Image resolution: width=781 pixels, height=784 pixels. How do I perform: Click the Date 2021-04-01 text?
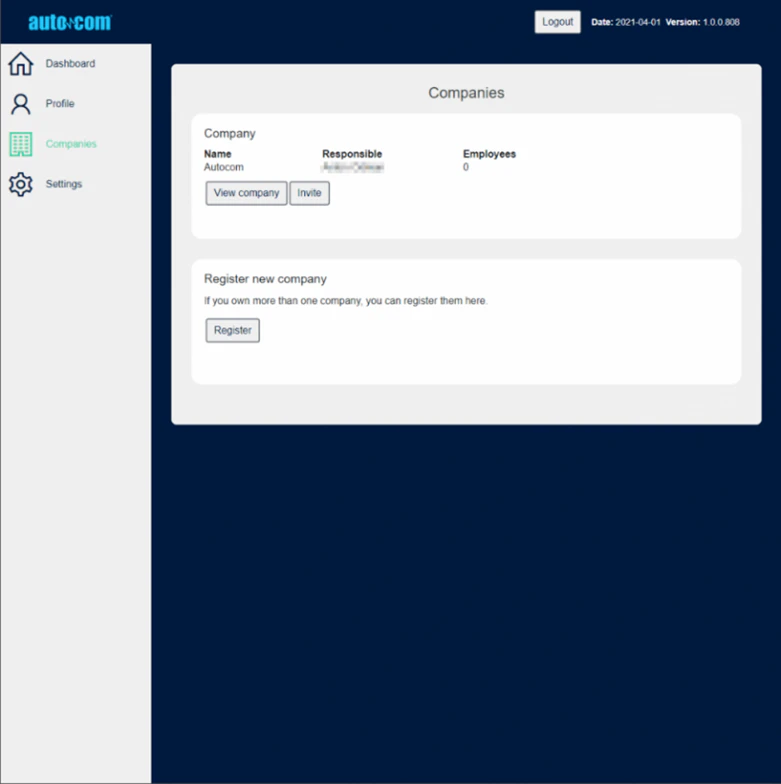[x=626, y=22]
